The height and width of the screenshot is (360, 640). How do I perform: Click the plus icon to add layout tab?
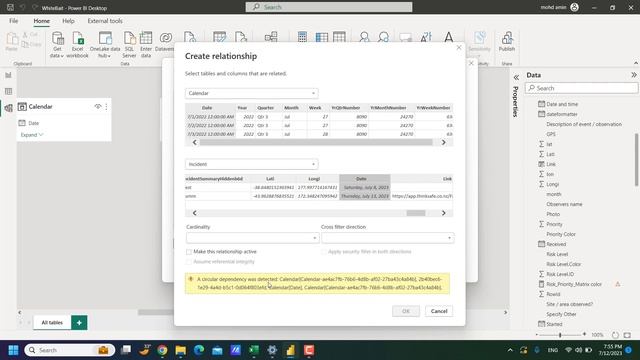coord(79,322)
